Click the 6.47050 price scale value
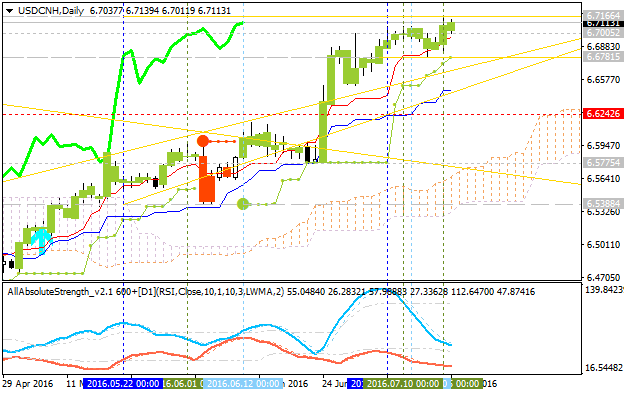The image size is (624, 395). click(603, 277)
